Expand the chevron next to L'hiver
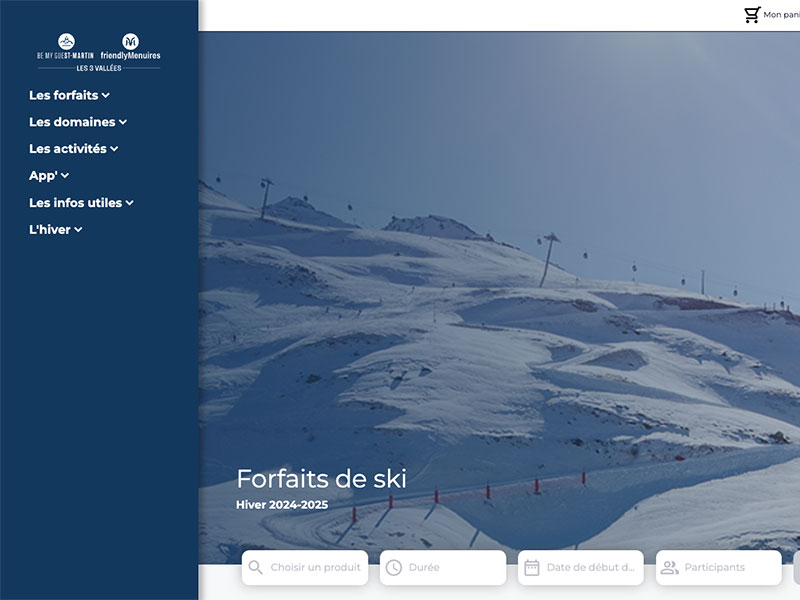Image resolution: width=800 pixels, height=600 pixels. coord(78,230)
